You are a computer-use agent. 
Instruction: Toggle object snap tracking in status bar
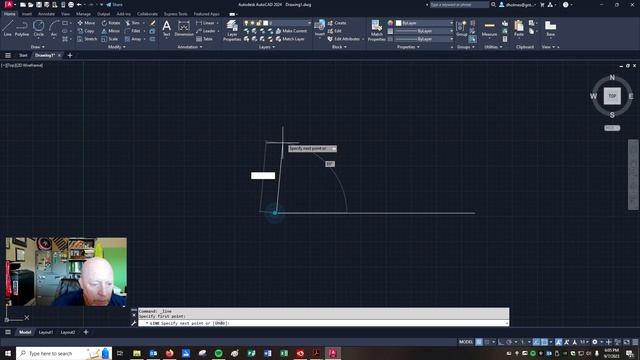(536, 342)
